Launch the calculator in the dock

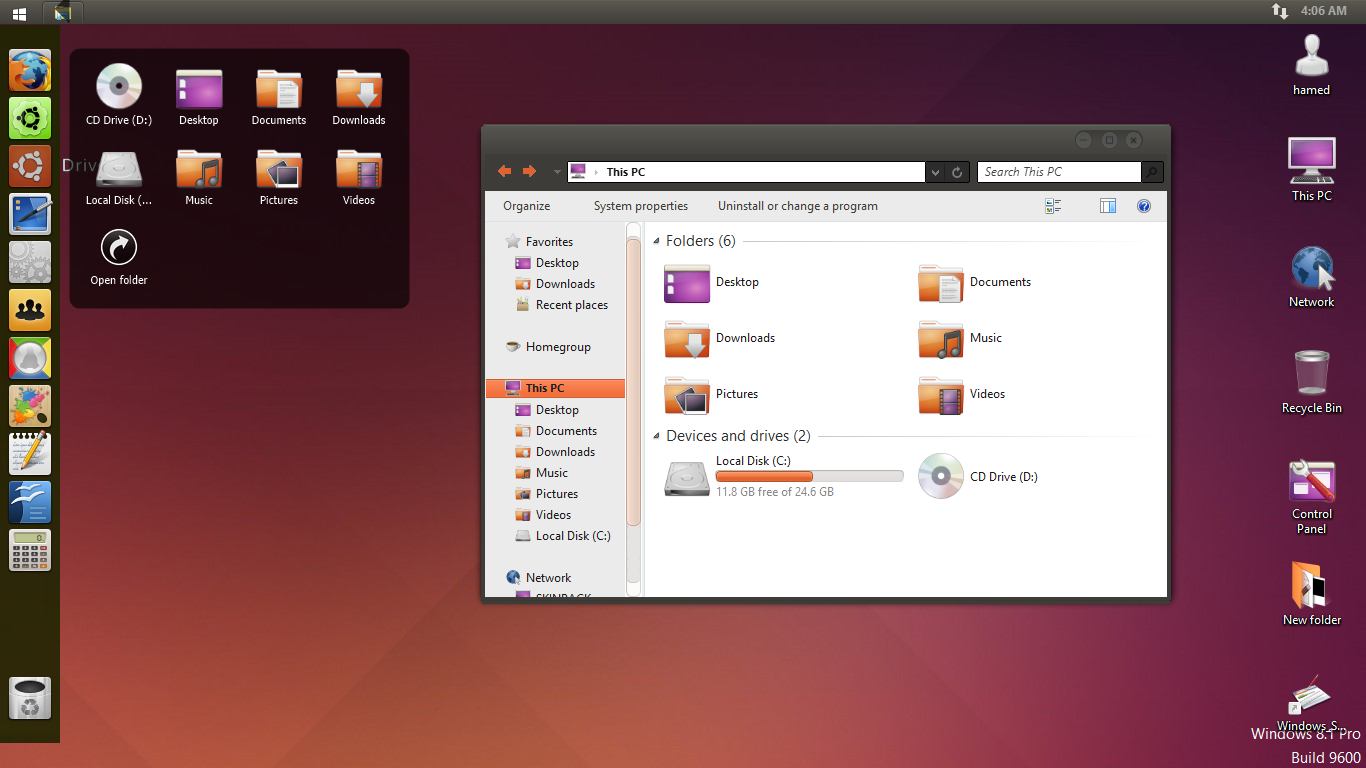(x=30, y=550)
